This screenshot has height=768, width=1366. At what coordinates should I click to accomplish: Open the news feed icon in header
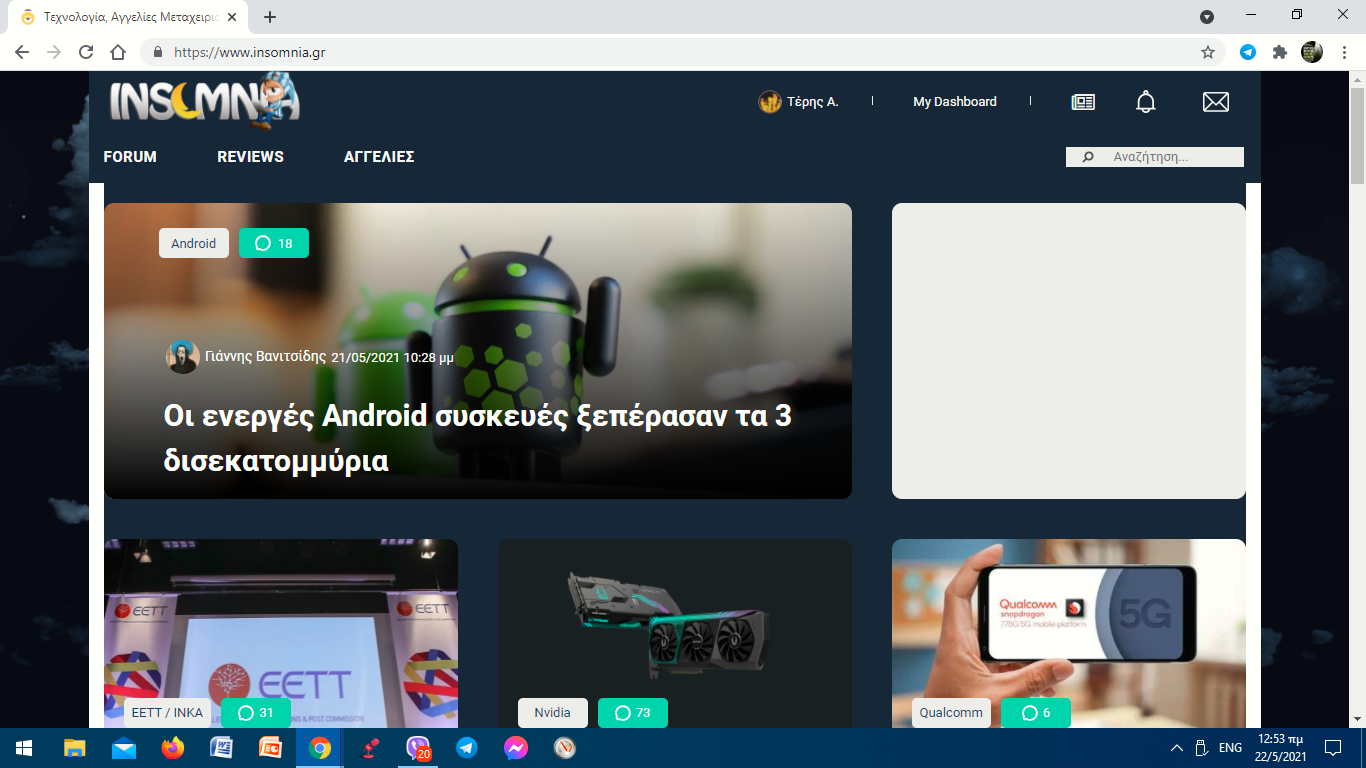coord(1083,102)
